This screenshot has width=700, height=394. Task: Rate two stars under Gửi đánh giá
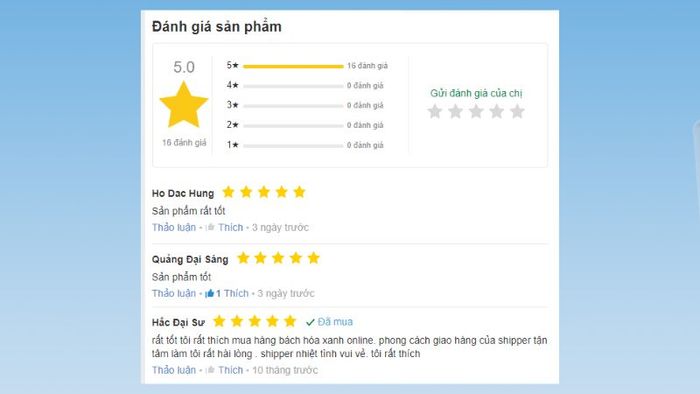click(x=455, y=112)
